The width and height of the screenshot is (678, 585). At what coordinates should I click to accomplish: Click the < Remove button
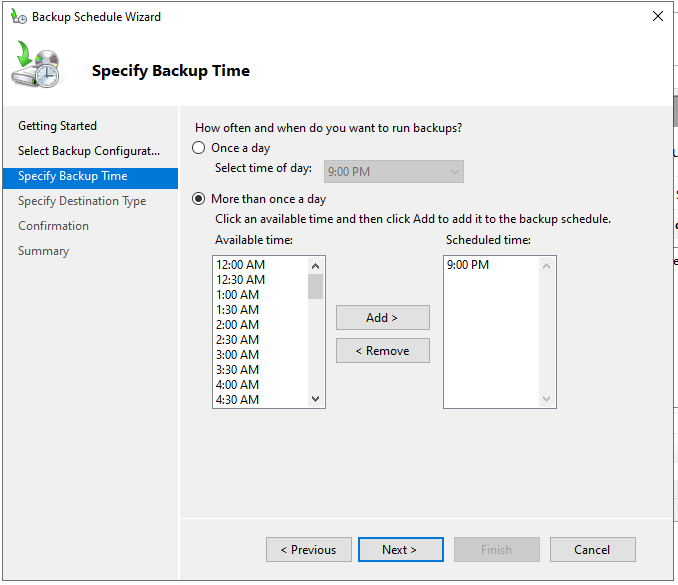(382, 351)
